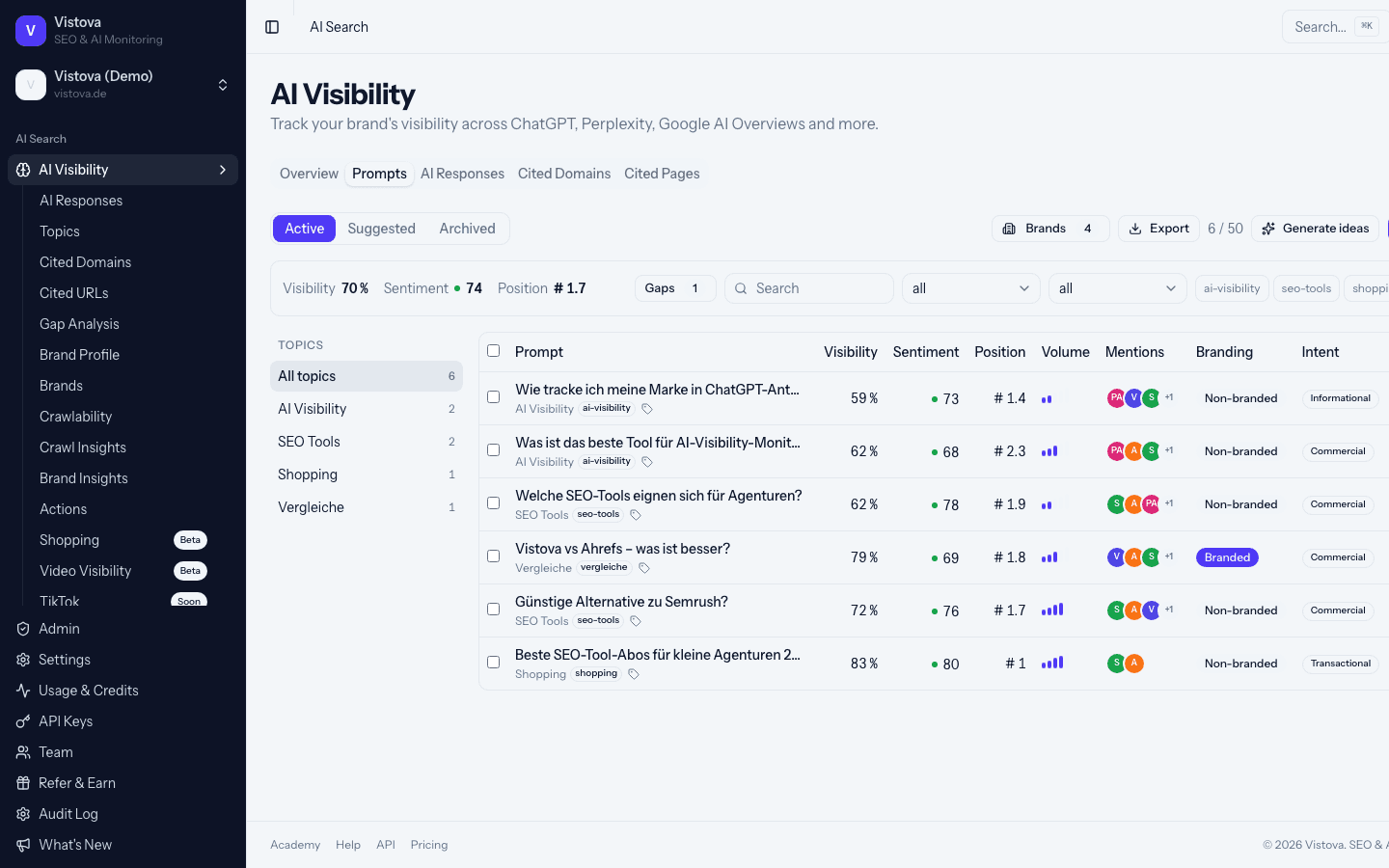Select the Archived prompts tab

467,229
